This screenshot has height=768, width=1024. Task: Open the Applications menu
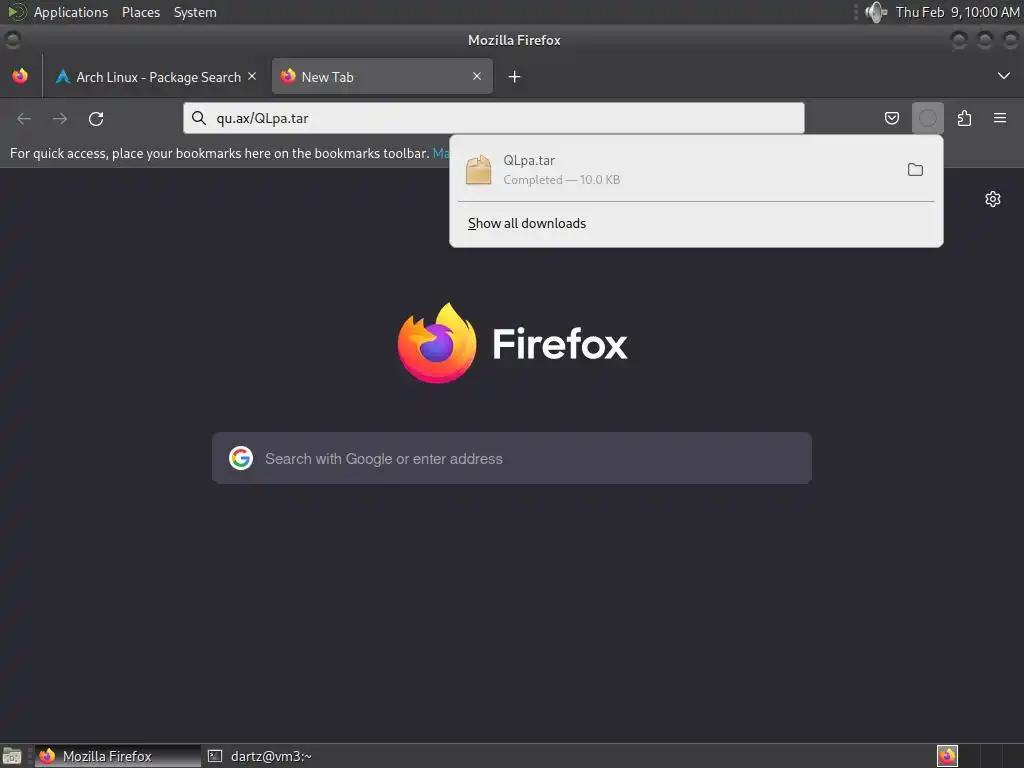tap(71, 12)
